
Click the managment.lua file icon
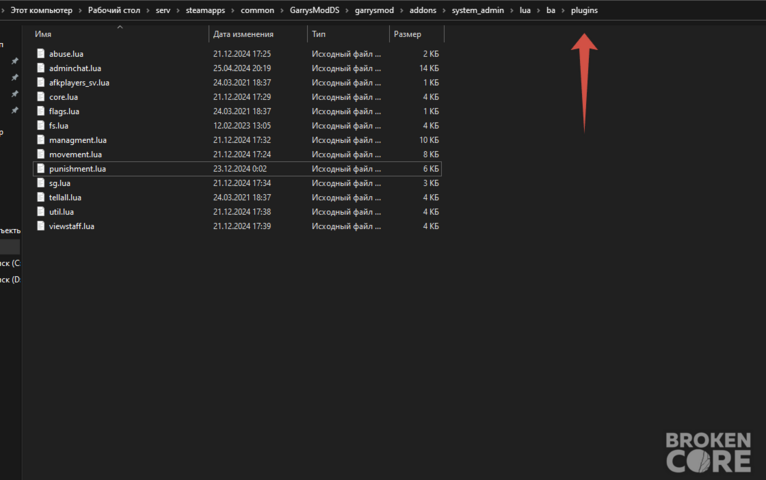[41, 140]
